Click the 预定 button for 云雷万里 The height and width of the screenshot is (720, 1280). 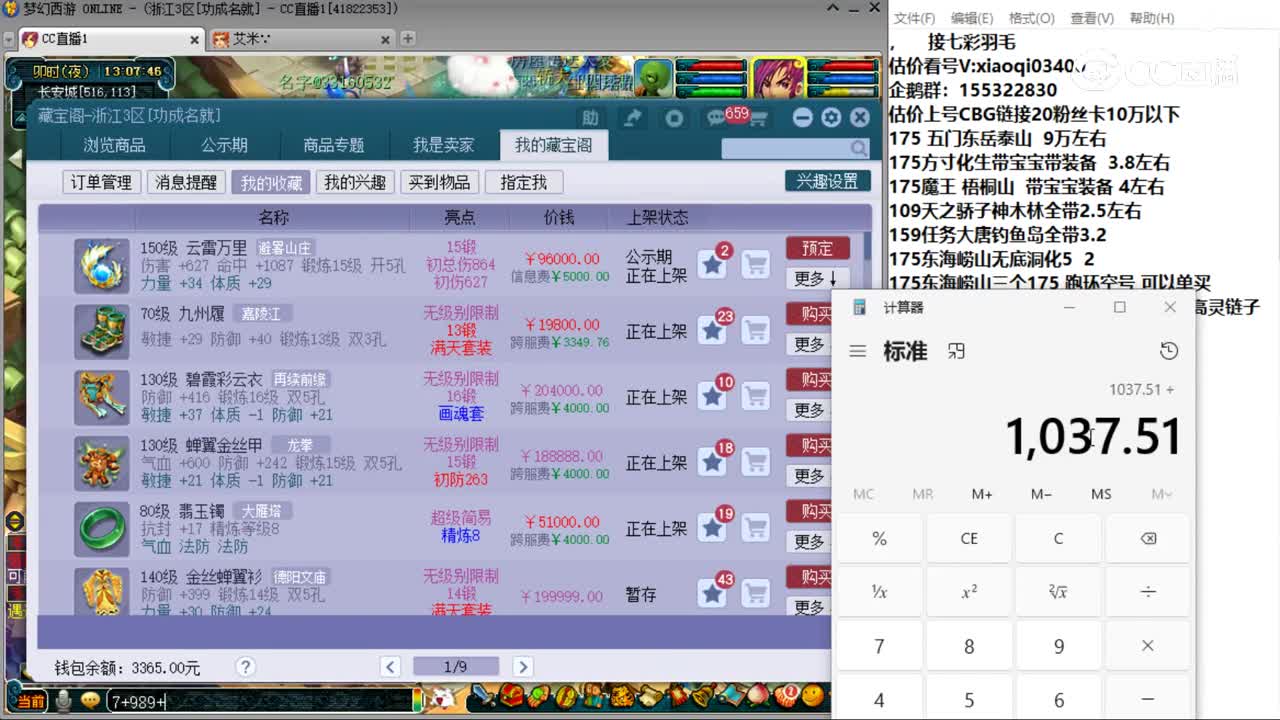pyautogui.click(x=816, y=248)
